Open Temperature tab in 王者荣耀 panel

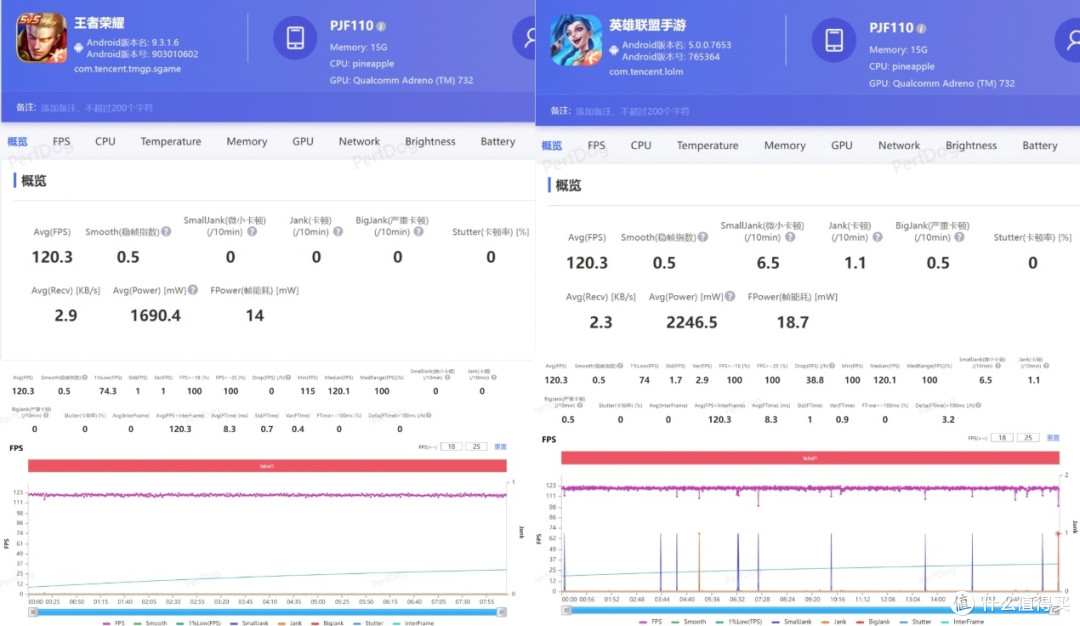[x=171, y=141]
